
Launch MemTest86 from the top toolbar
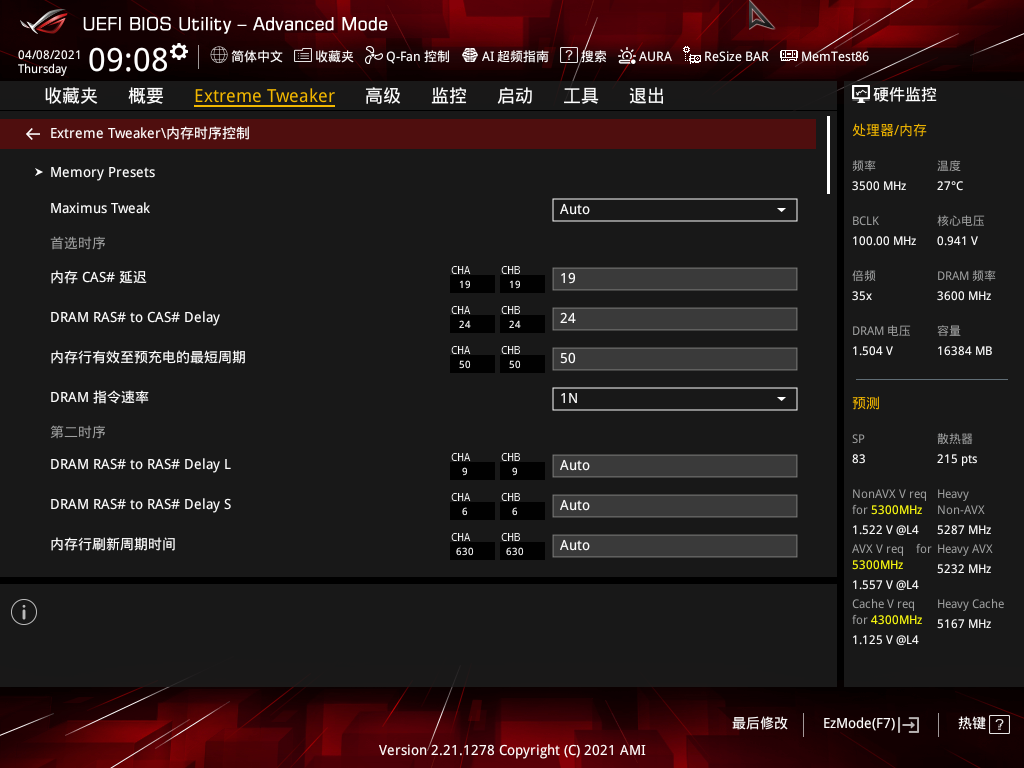pos(789,56)
